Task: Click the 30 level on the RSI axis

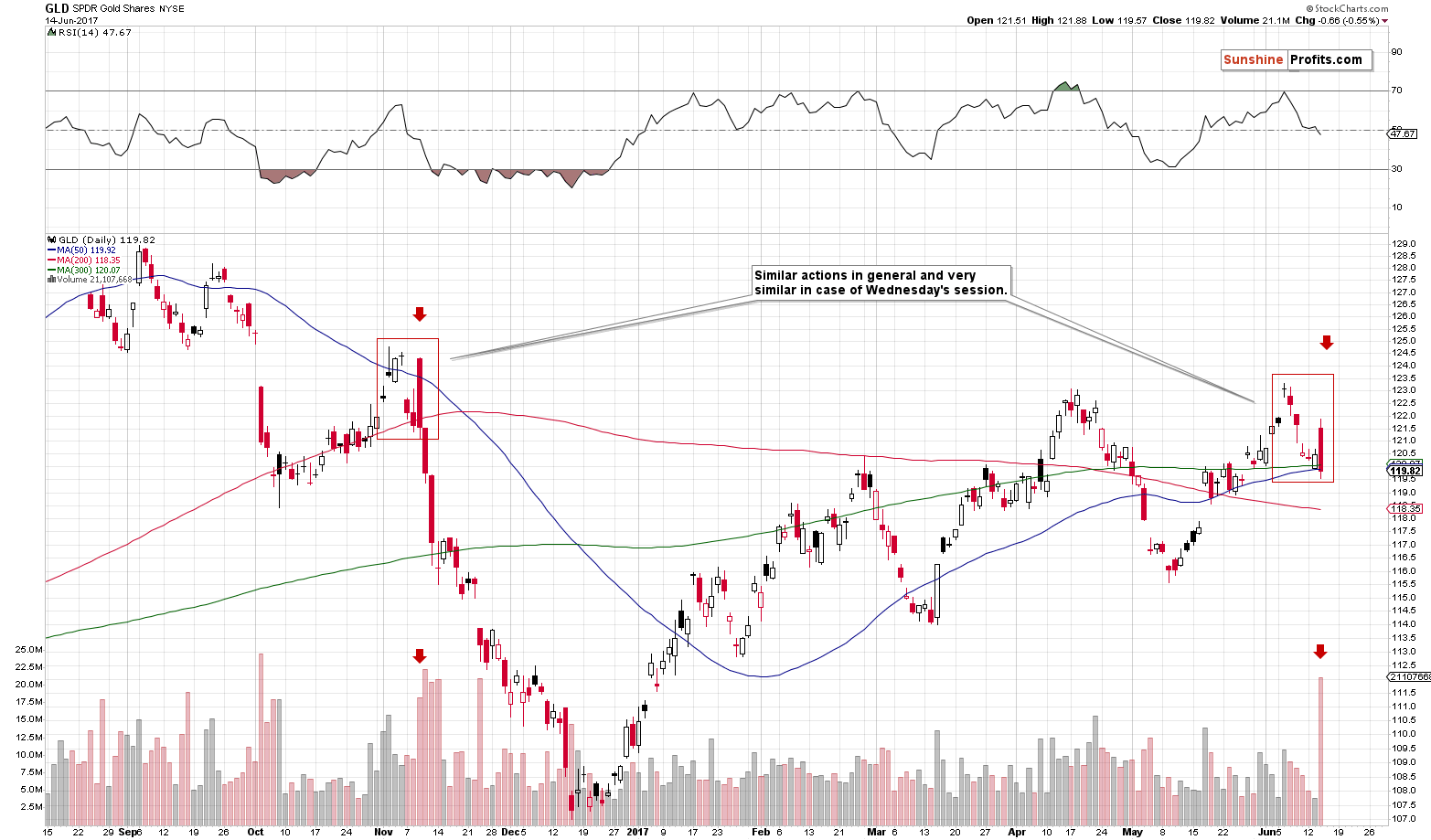Action: 1396,169
